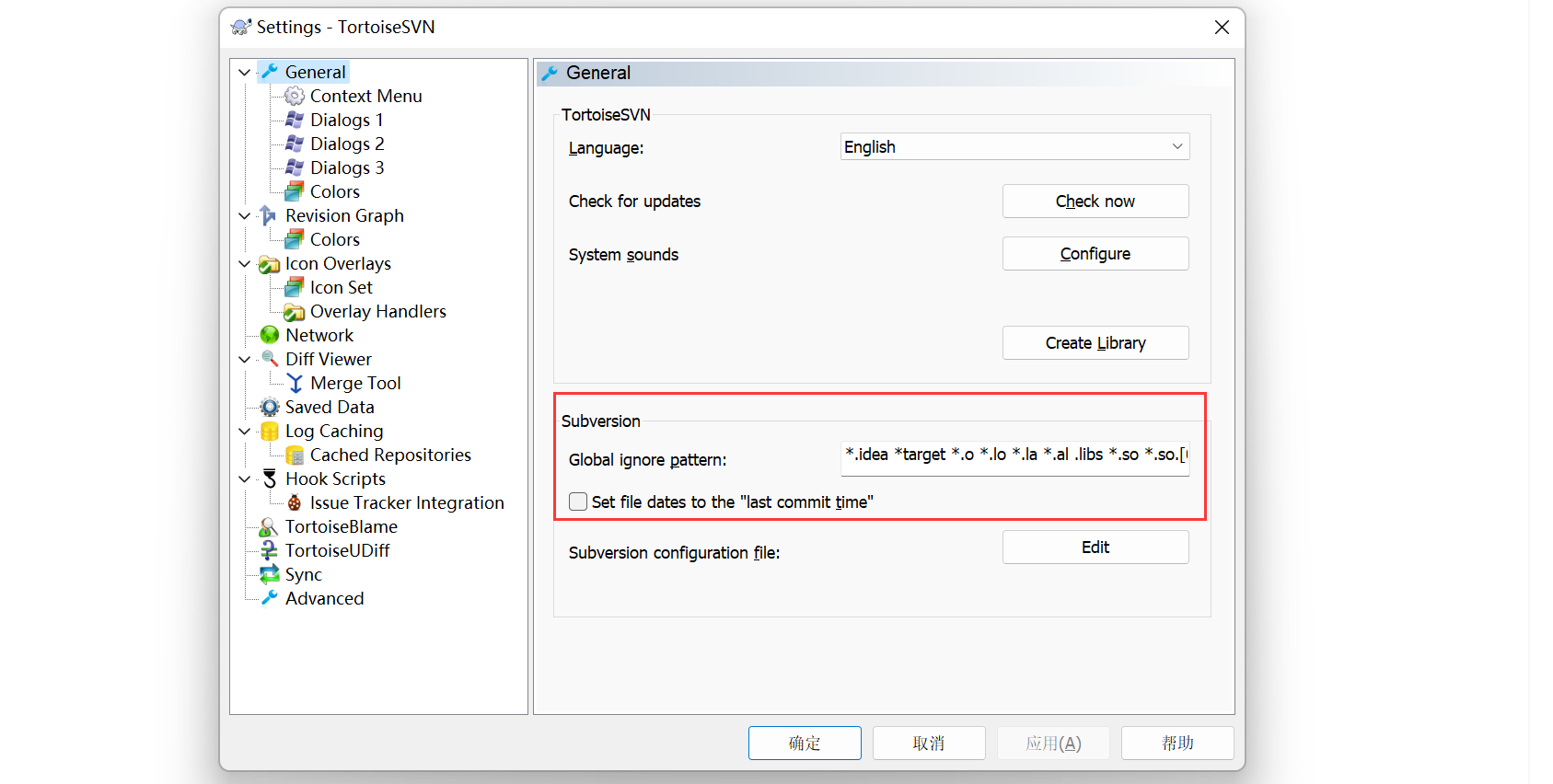Collapse the Diff Viewer tree node
This screenshot has height=784, width=1553.
[x=244, y=359]
